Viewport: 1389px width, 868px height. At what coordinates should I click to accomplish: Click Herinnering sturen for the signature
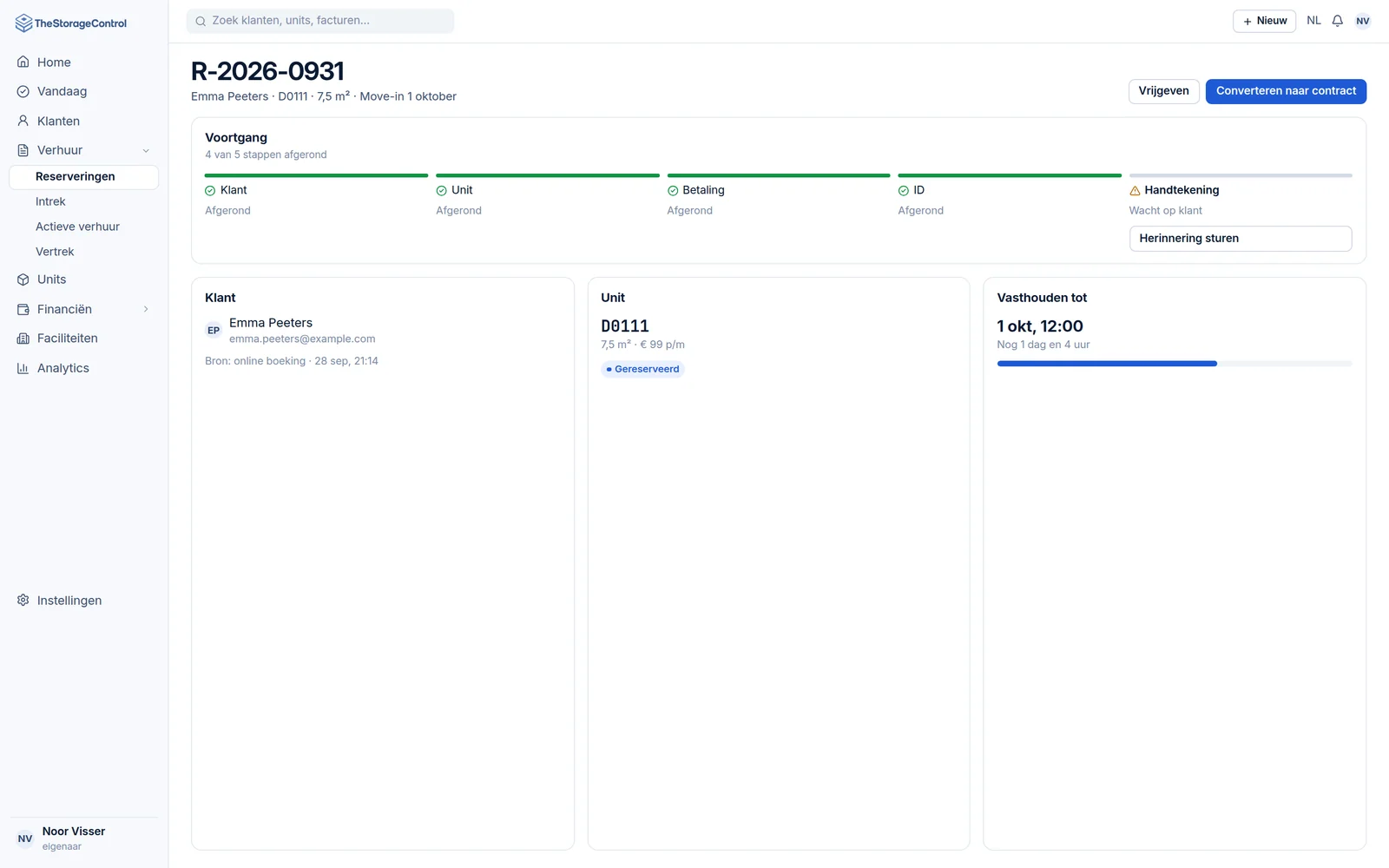pyautogui.click(x=1241, y=239)
